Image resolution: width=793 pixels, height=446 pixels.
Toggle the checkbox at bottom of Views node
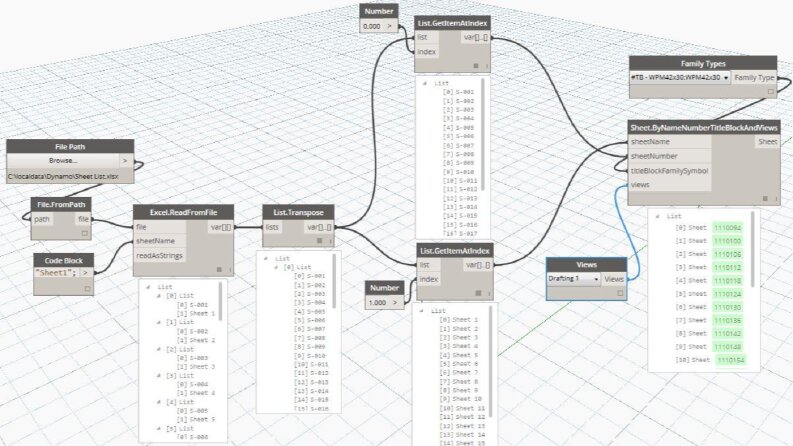click(621, 293)
